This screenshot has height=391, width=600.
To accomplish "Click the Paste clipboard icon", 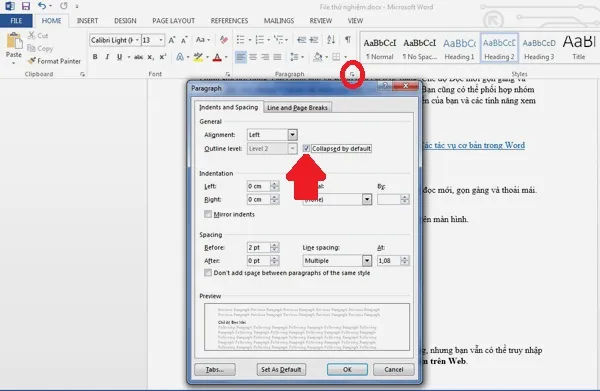I will (x=14, y=41).
